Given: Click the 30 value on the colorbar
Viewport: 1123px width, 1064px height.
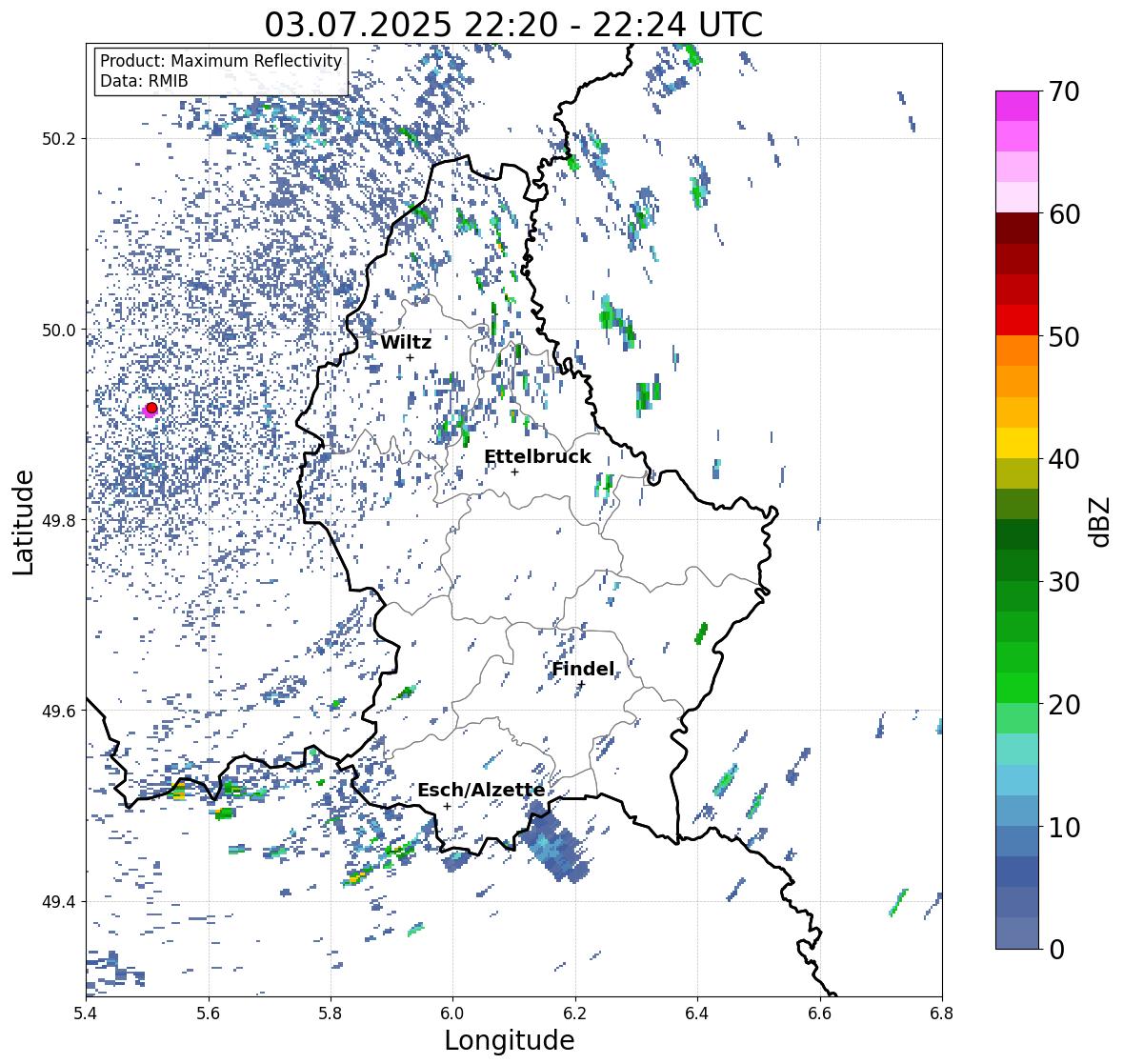Looking at the screenshot, I should (x=1064, y=581).
